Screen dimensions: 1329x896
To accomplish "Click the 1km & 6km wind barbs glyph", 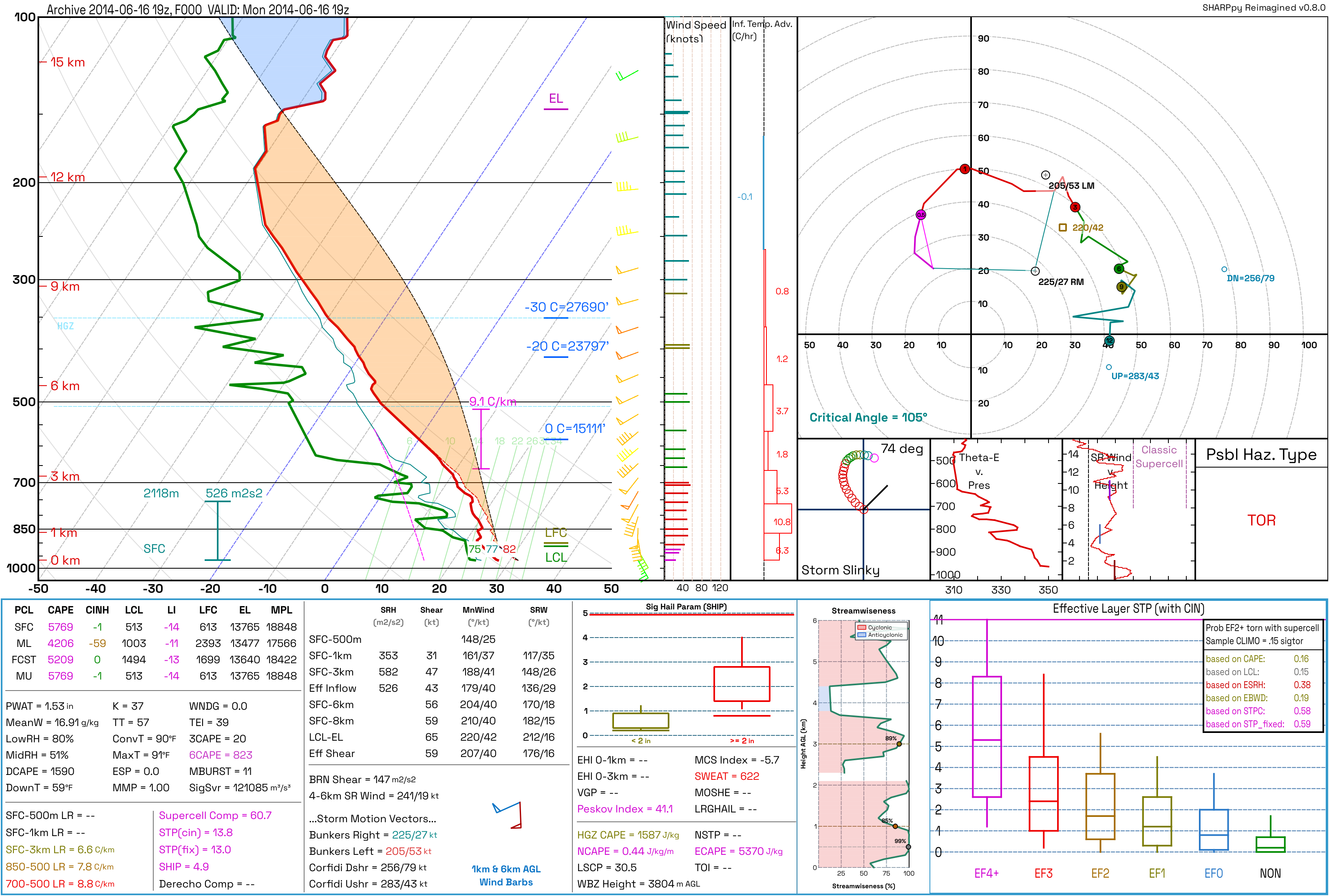I will coord(508,815).
